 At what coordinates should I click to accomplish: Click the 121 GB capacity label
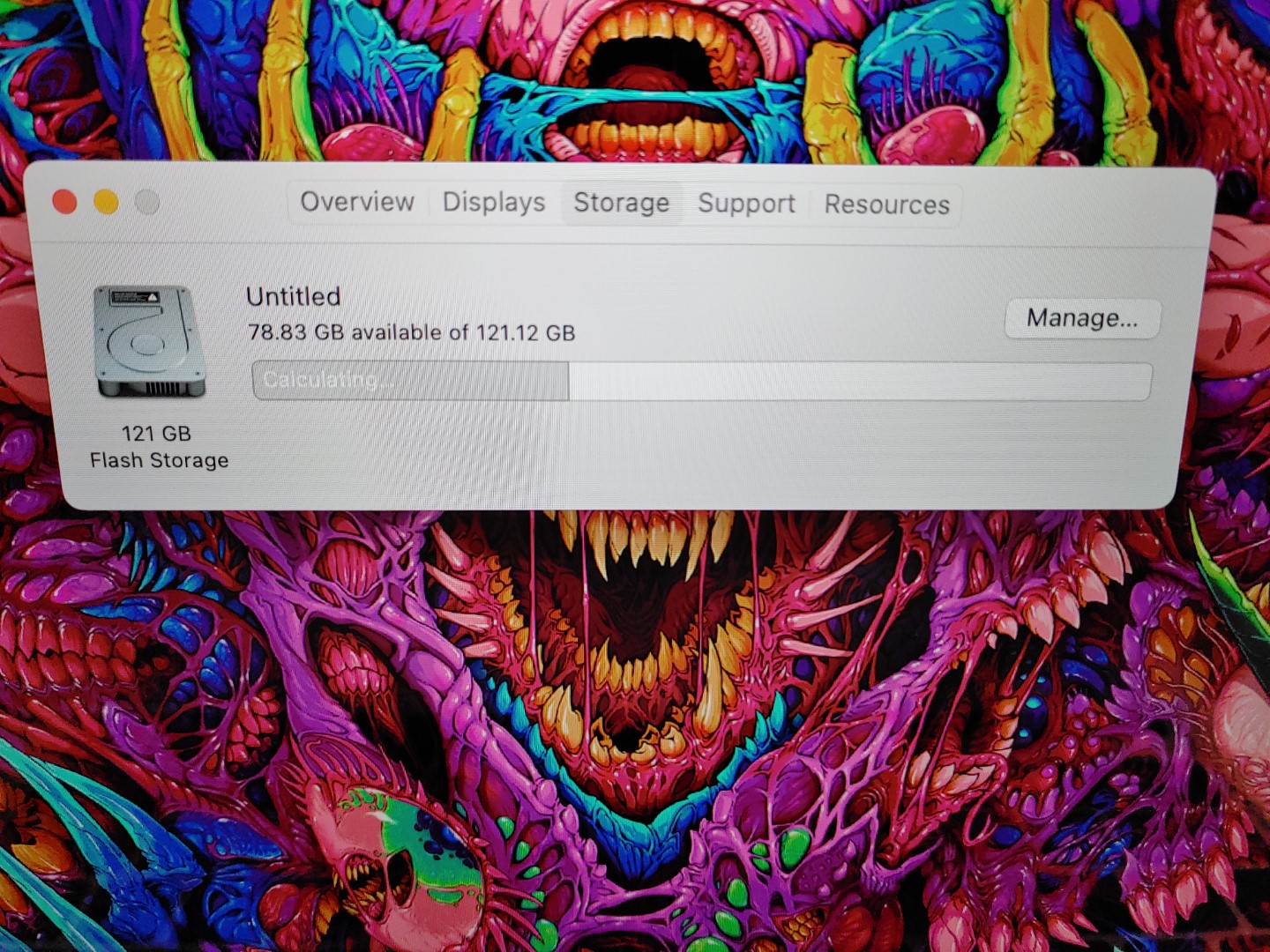[x=156, y=434]
